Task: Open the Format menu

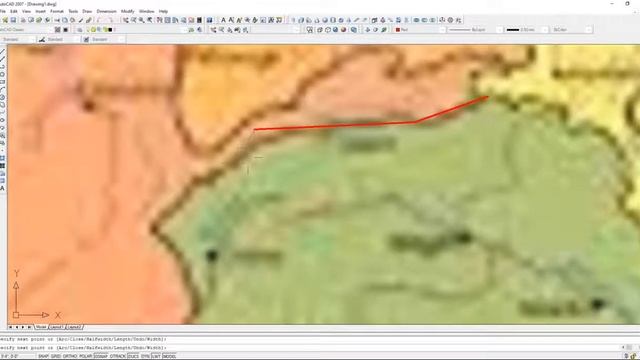Action: [57, 11]
